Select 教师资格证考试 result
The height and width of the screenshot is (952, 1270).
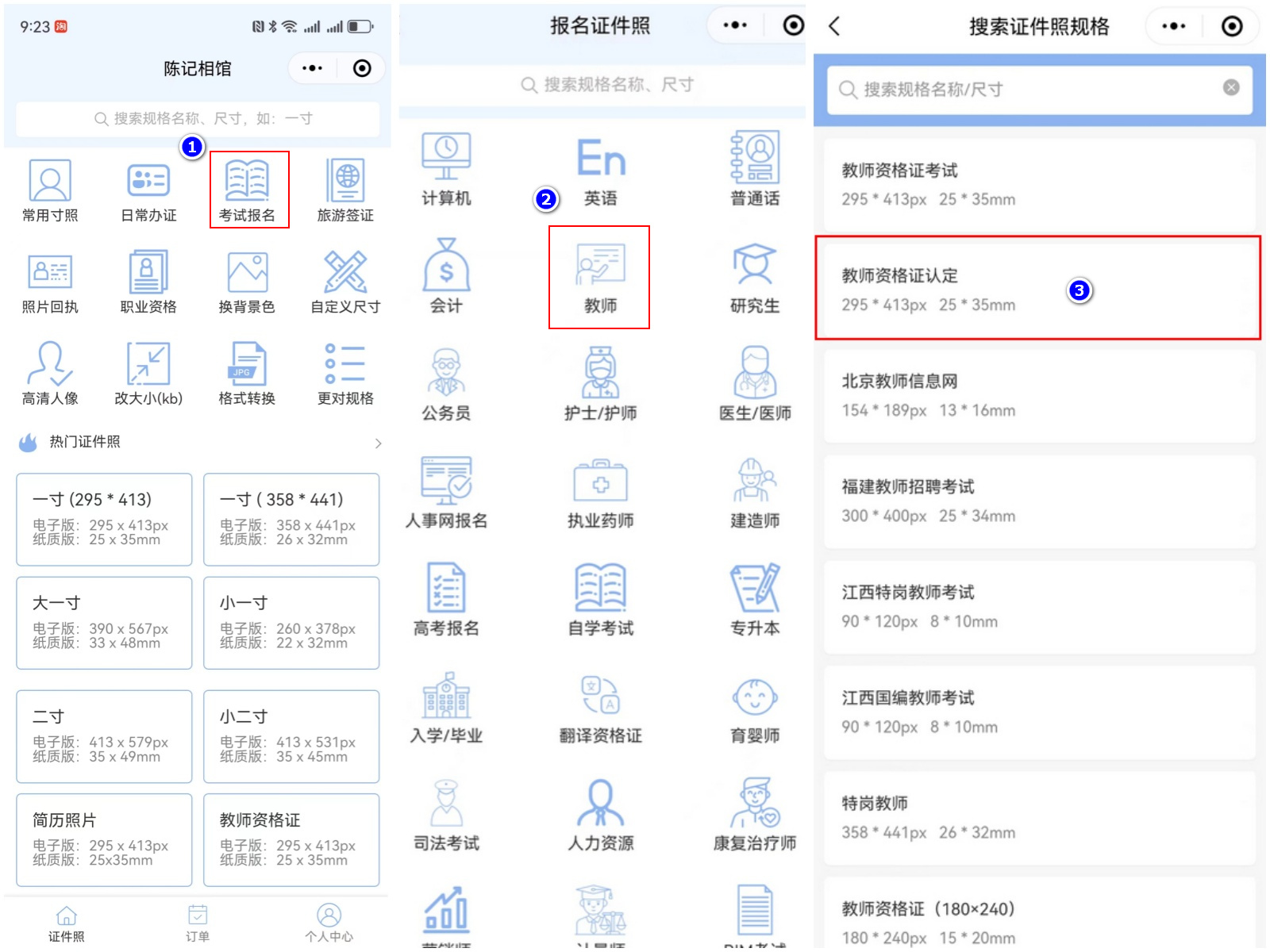coord(1040,185)
